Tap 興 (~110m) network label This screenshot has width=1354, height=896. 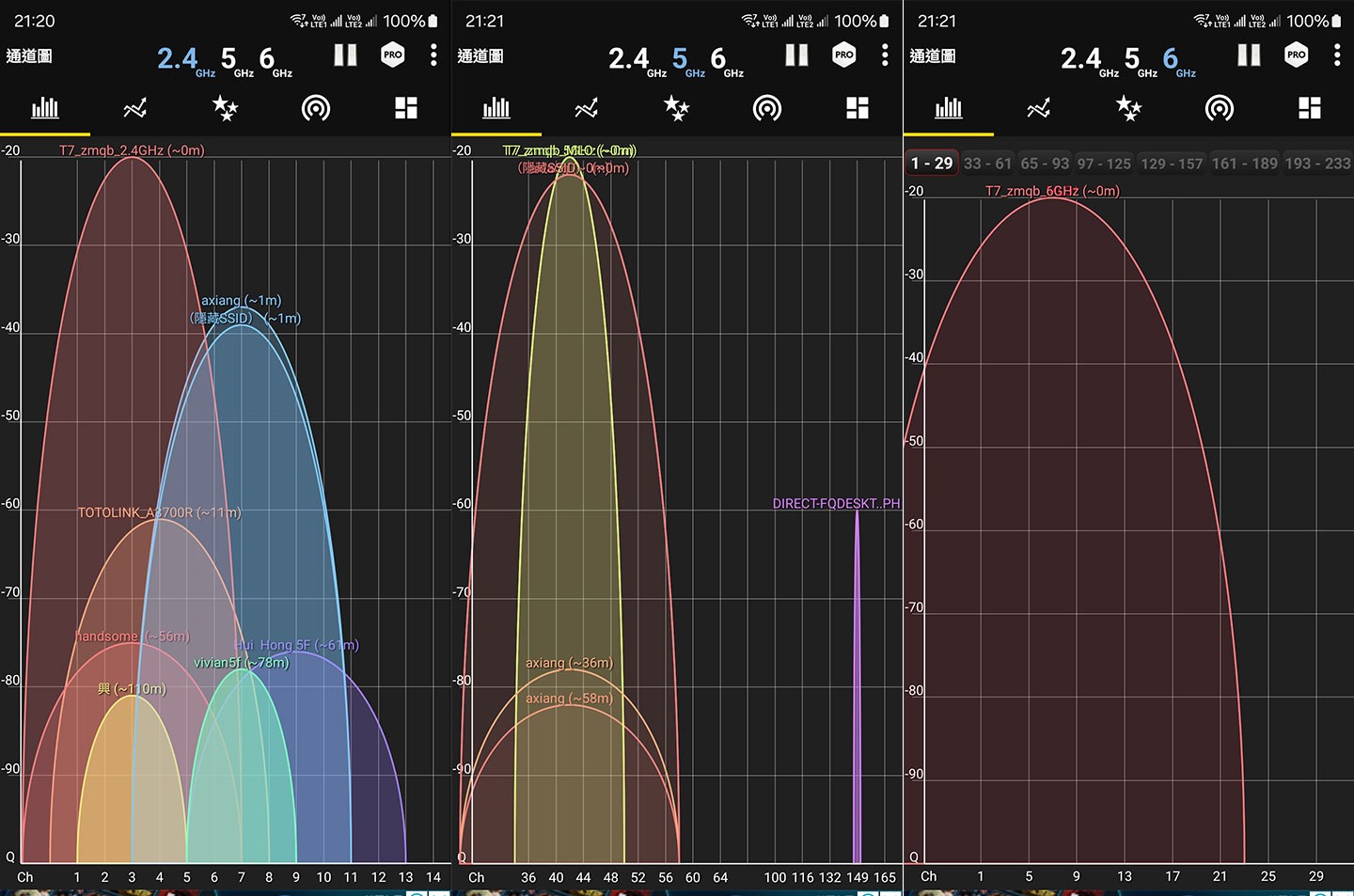click(132, 689)
